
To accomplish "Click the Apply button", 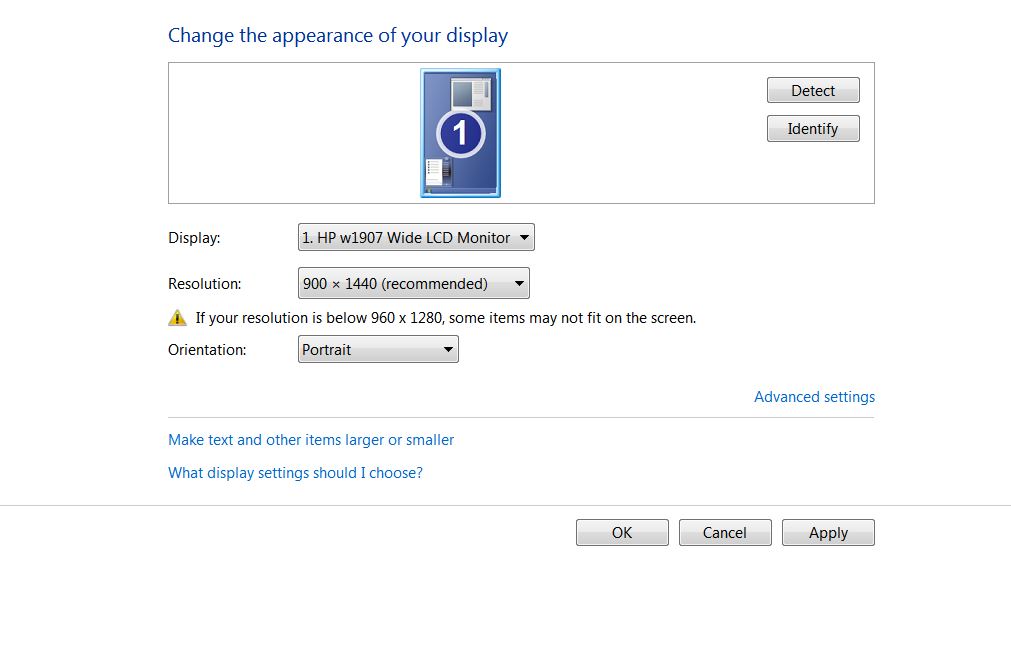I will (x=828, y=533).
